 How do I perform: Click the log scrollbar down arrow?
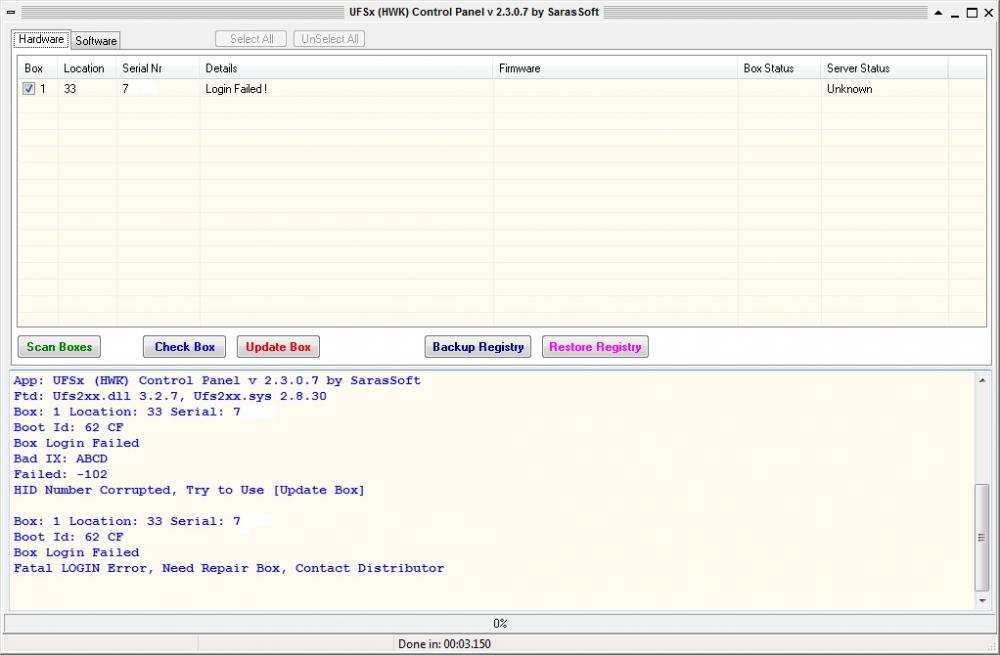(982, 601)
